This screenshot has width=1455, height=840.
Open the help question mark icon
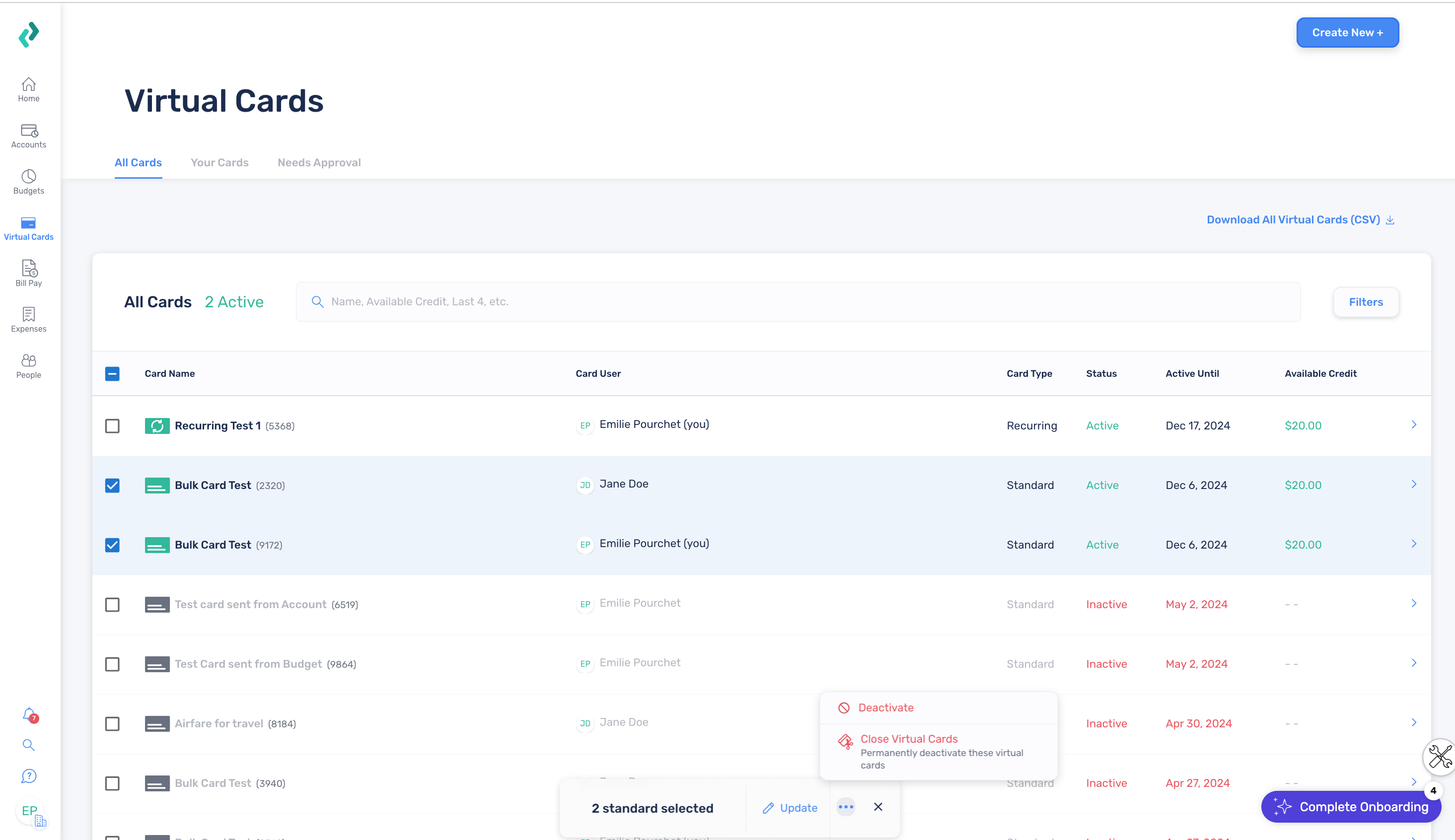tap(28, 776)
